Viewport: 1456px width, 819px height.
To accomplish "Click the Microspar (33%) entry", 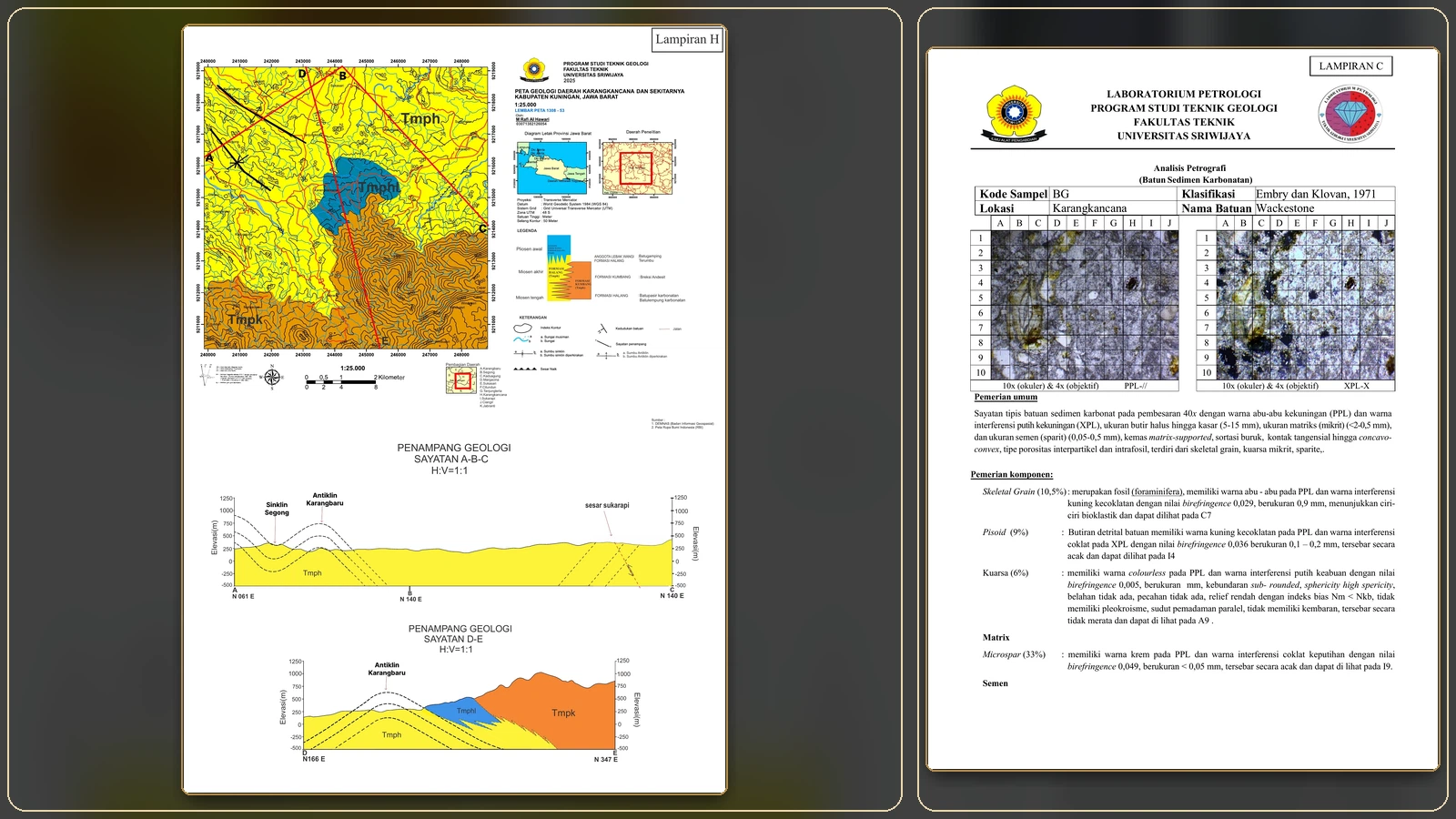I will [x=1014, y=654].
